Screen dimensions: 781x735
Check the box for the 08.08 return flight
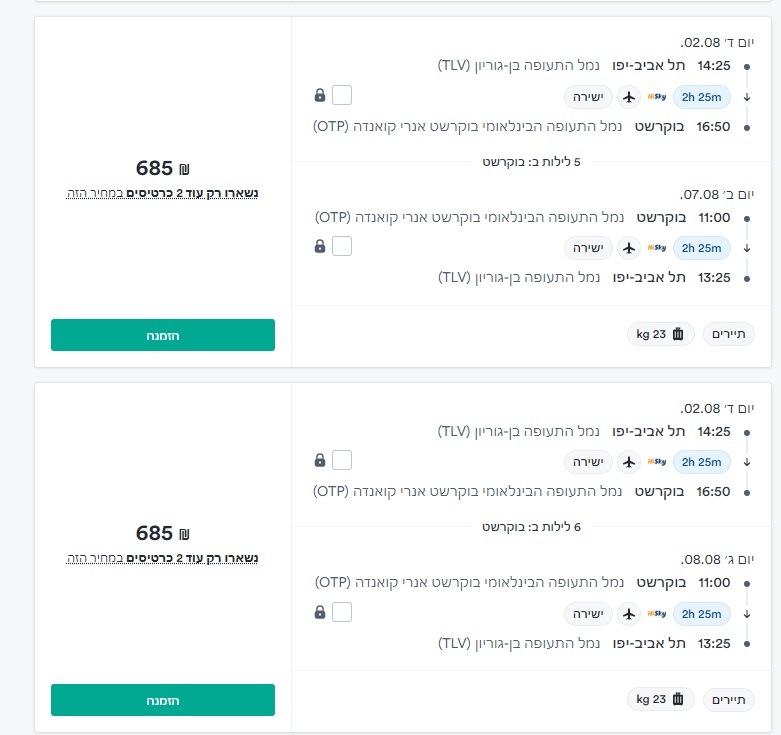342,612
